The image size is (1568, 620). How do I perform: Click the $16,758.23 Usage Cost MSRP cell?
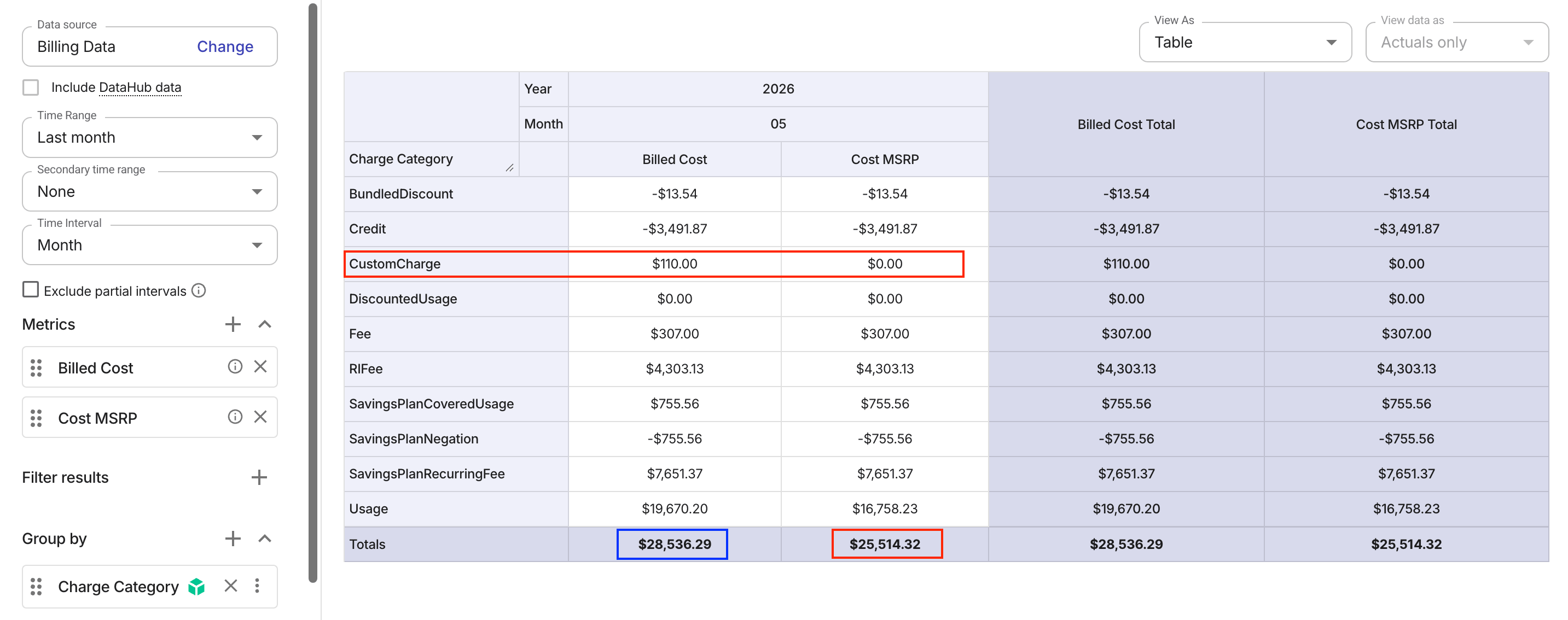click(x=885, y=508)
